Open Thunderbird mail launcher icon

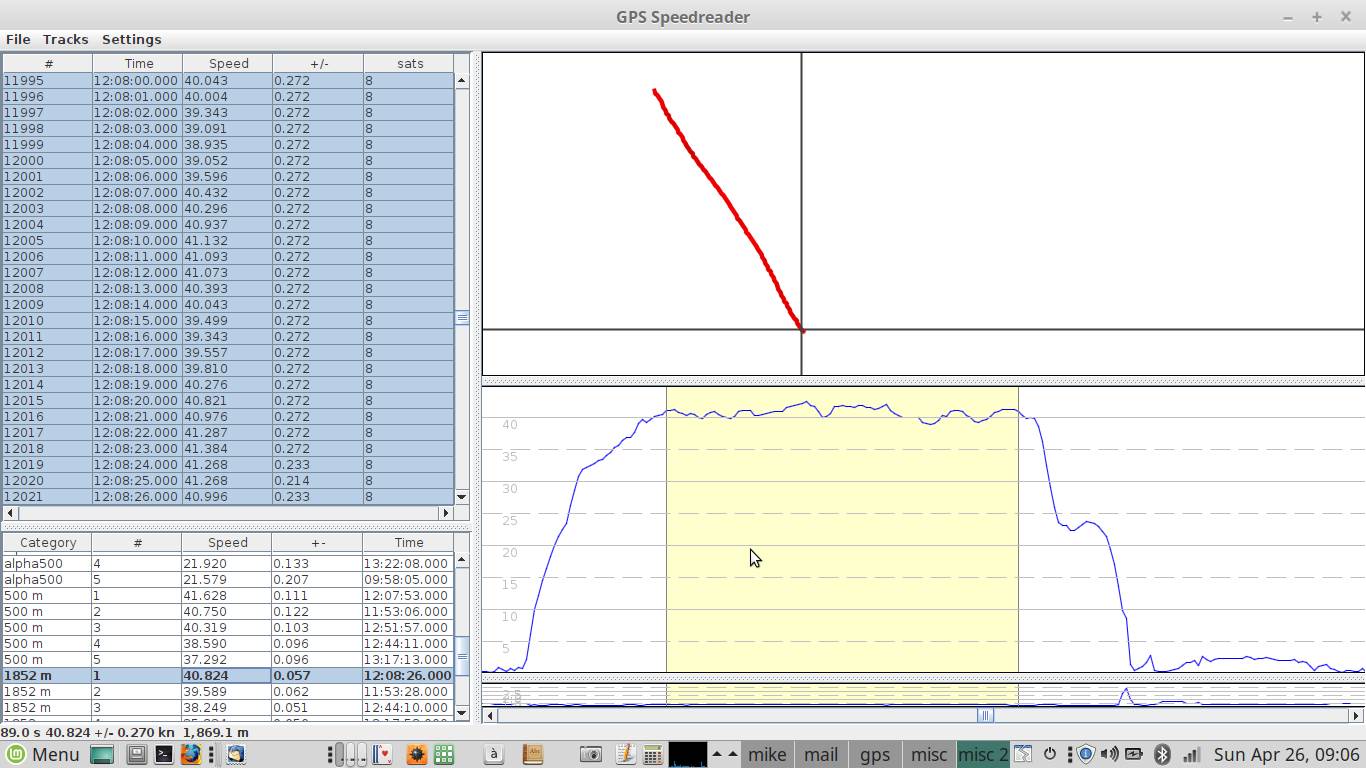[x=235, y=755]
